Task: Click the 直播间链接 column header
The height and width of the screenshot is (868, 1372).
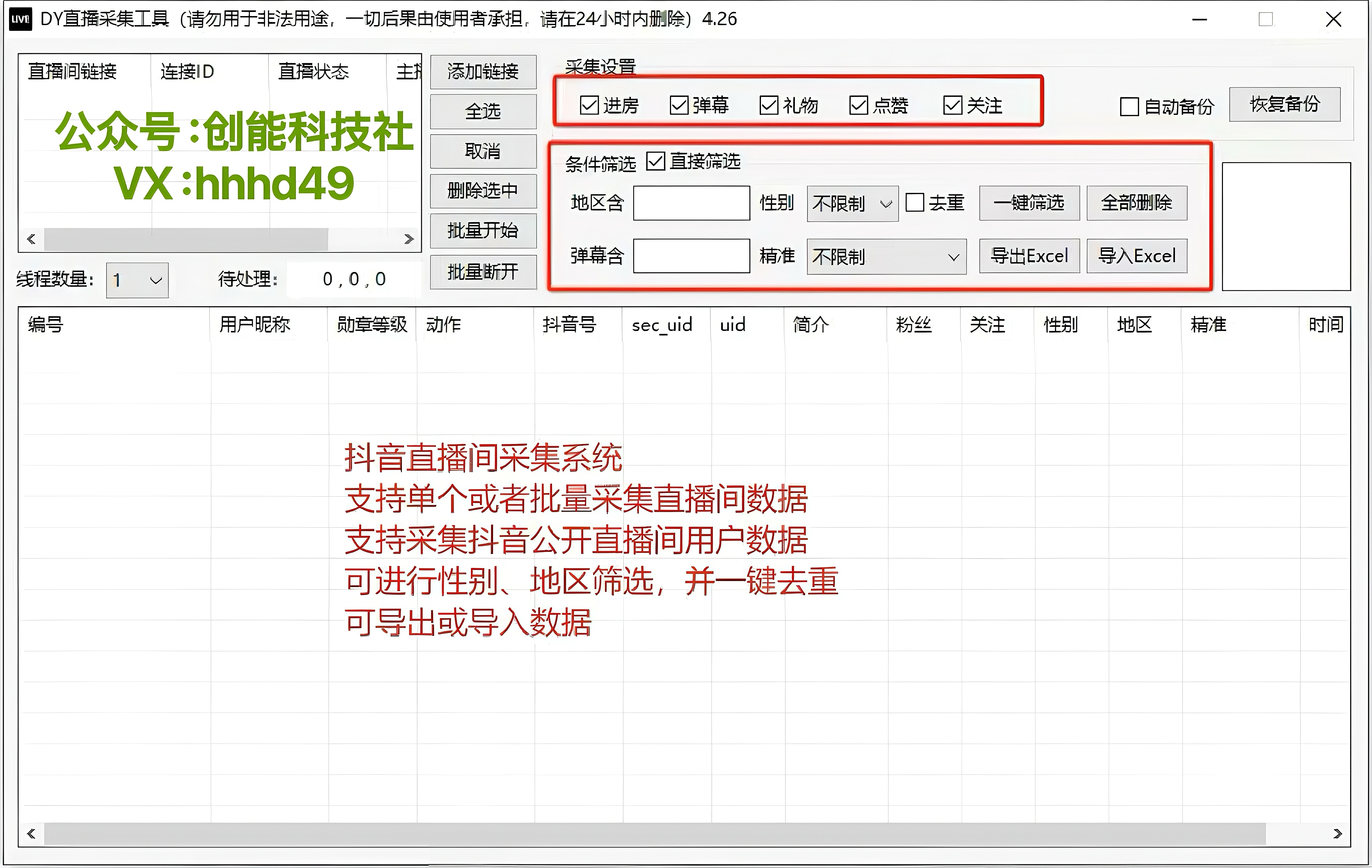Action: [85, 72]
